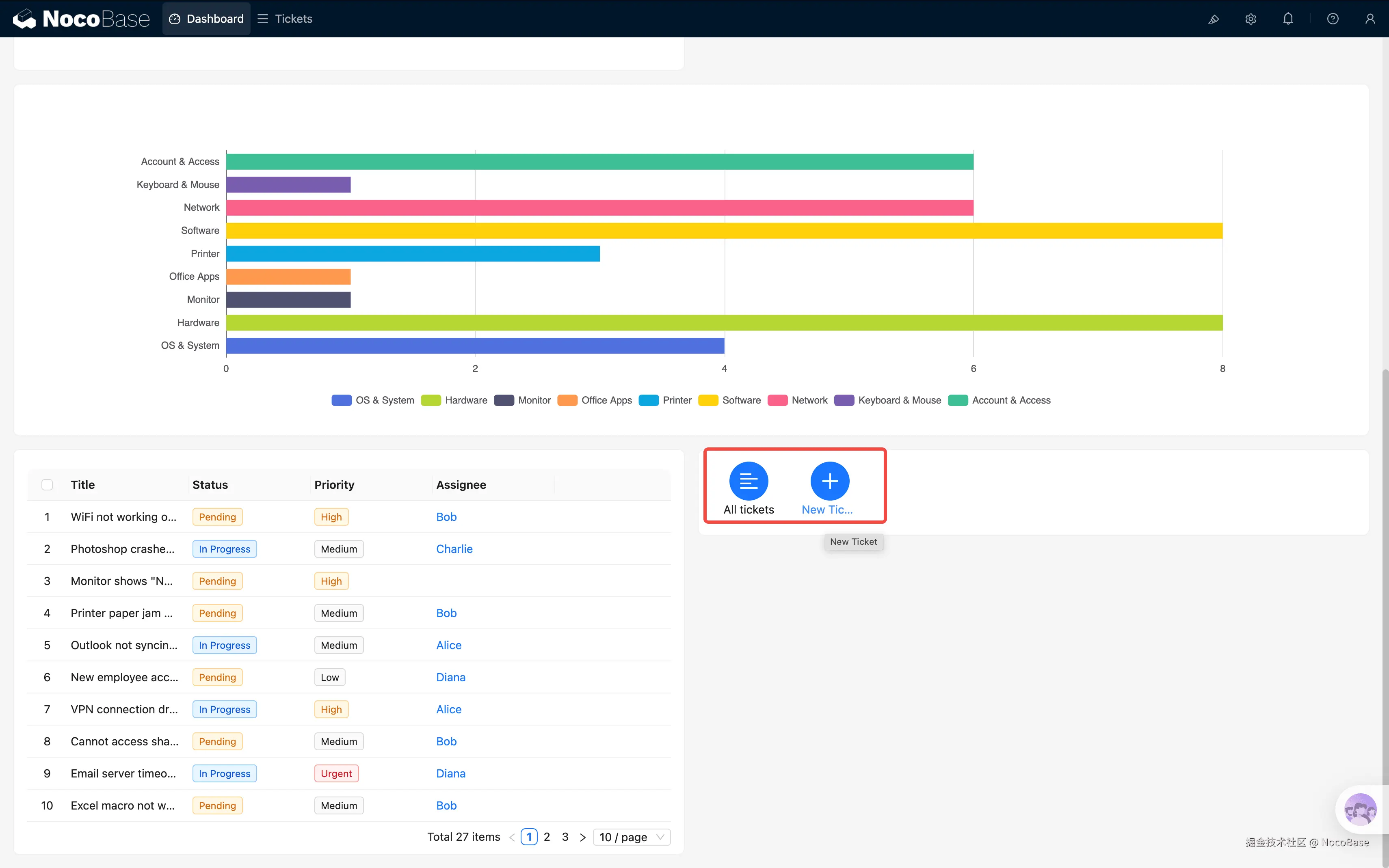This screenshot has height=868, width=1389.
Task: Open the help question mark icon
Action: pyautogui.click(x=1332, y=18)
